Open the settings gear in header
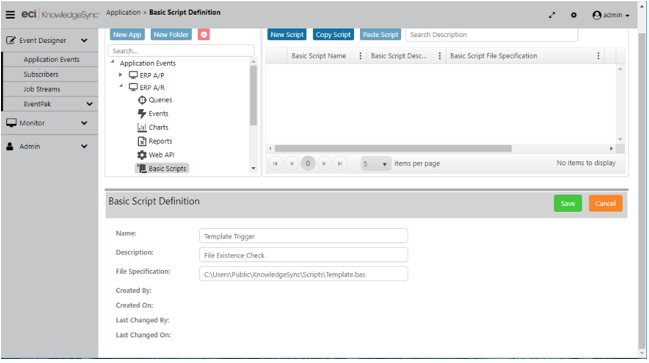Image resolution: width=649 pixels, height=363 pixels. (573, 15)
